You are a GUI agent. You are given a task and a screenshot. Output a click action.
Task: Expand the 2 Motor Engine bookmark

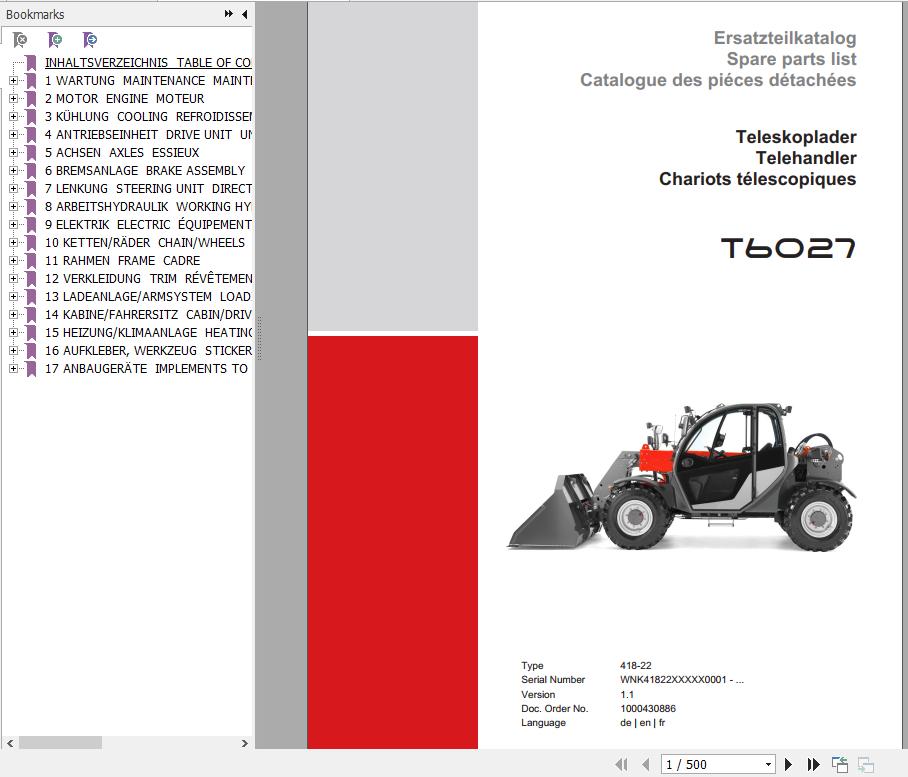coord(13,98)
